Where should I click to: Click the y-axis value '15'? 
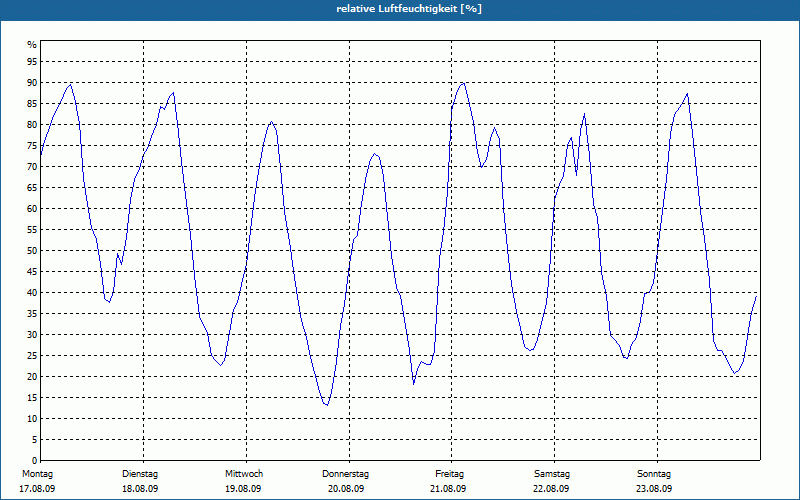32,397
